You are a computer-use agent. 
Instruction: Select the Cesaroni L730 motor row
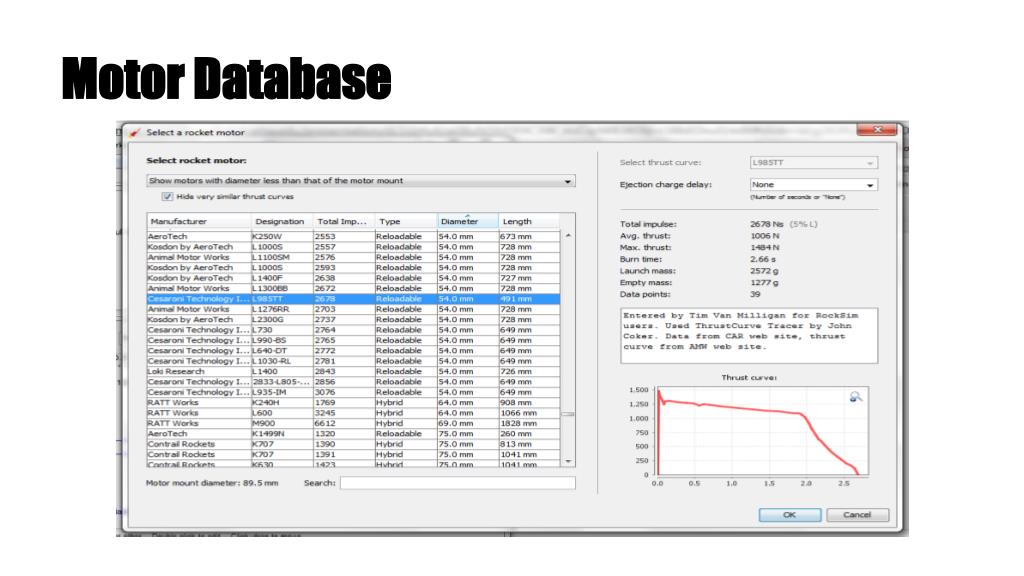(x=353, y=330)
